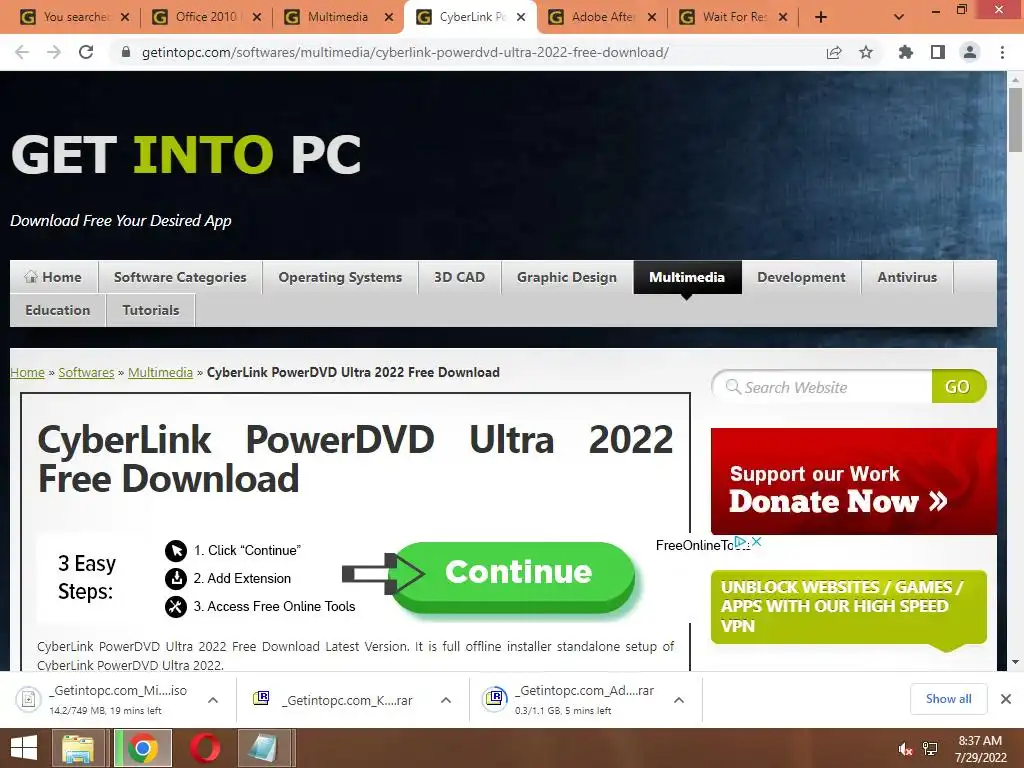
Task: Click the Unblock Websites VPN banner
Action: coord(848,608)
